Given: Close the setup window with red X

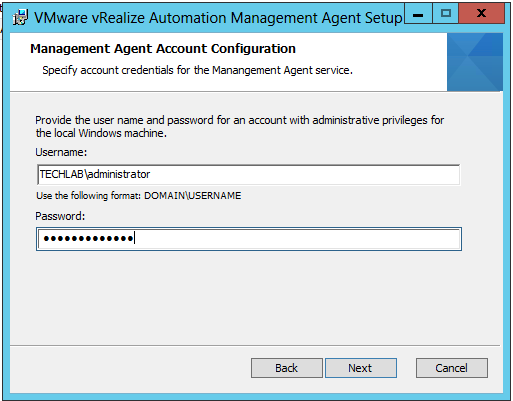Looking at the screenshot, I should point(481,14).
